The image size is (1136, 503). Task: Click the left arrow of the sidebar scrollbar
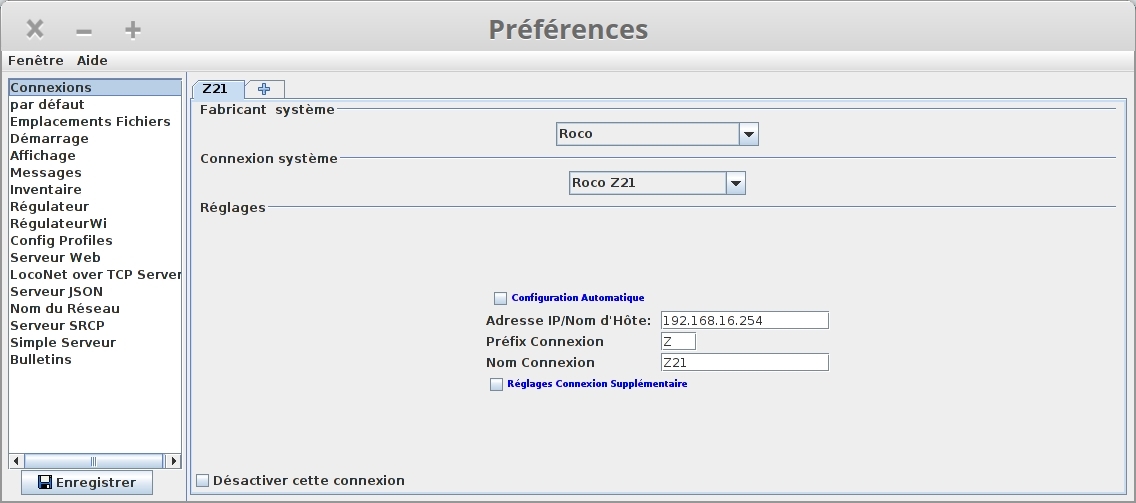coord(16,461)
